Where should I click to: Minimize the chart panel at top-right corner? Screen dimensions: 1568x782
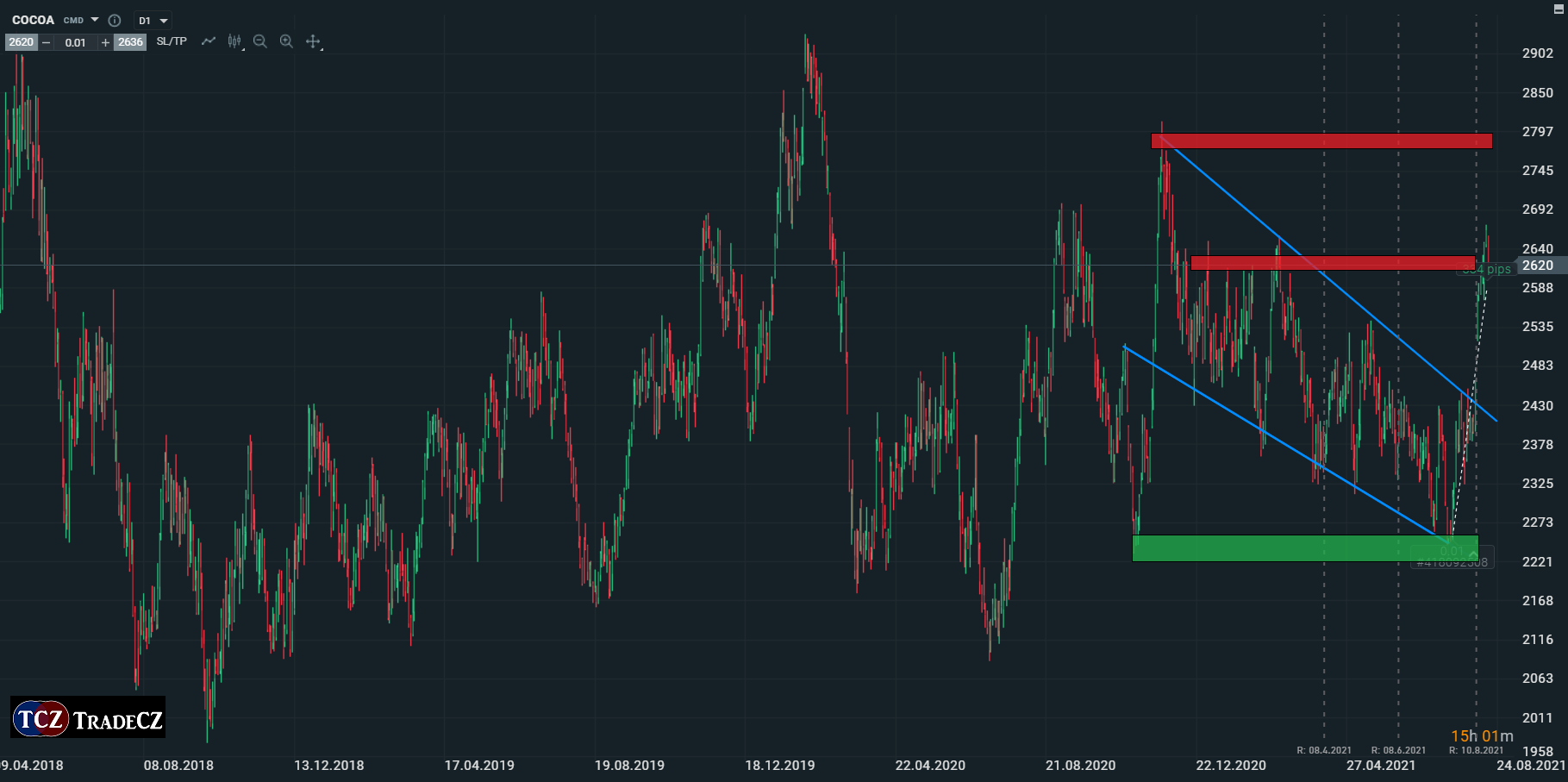click(x=1558, y=9)
